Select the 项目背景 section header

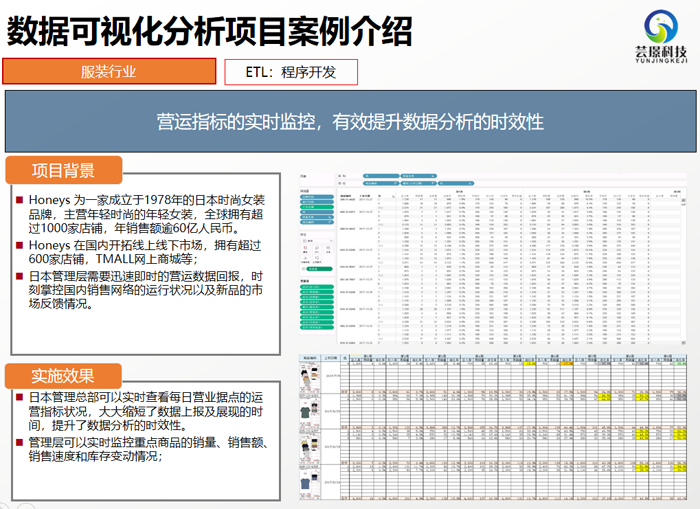point(63,170)
